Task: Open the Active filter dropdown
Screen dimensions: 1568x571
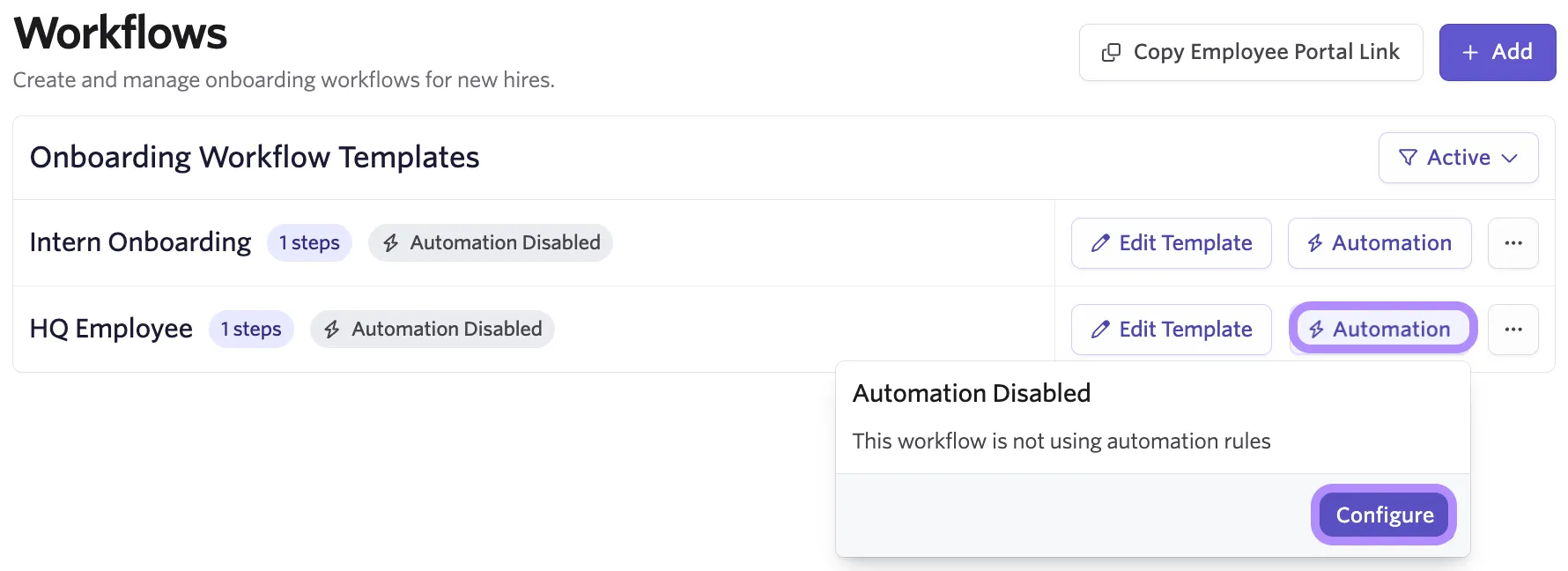Action: pyautogui.click(x=1458, y=158)
